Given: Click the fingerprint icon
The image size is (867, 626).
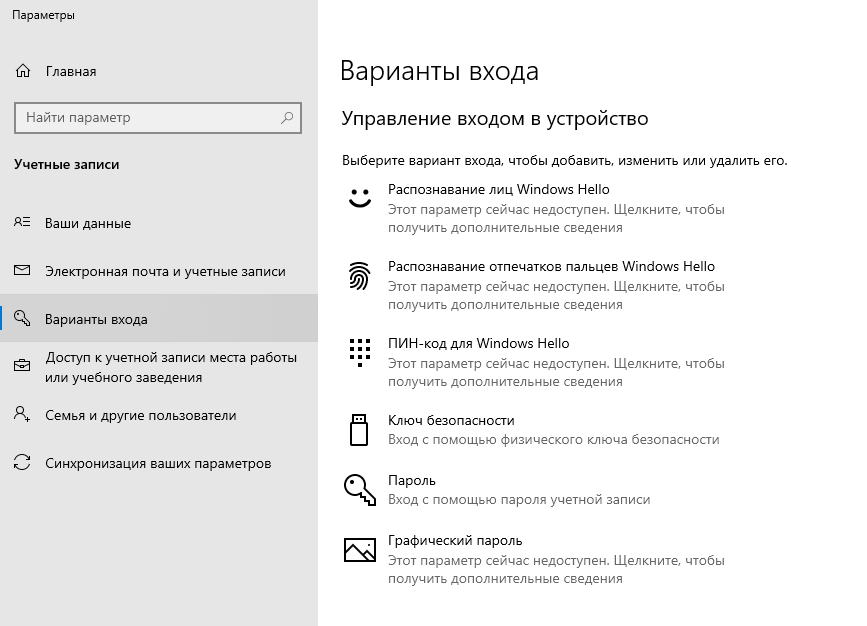Looking at the screenshot, I should tap(359, 276).
